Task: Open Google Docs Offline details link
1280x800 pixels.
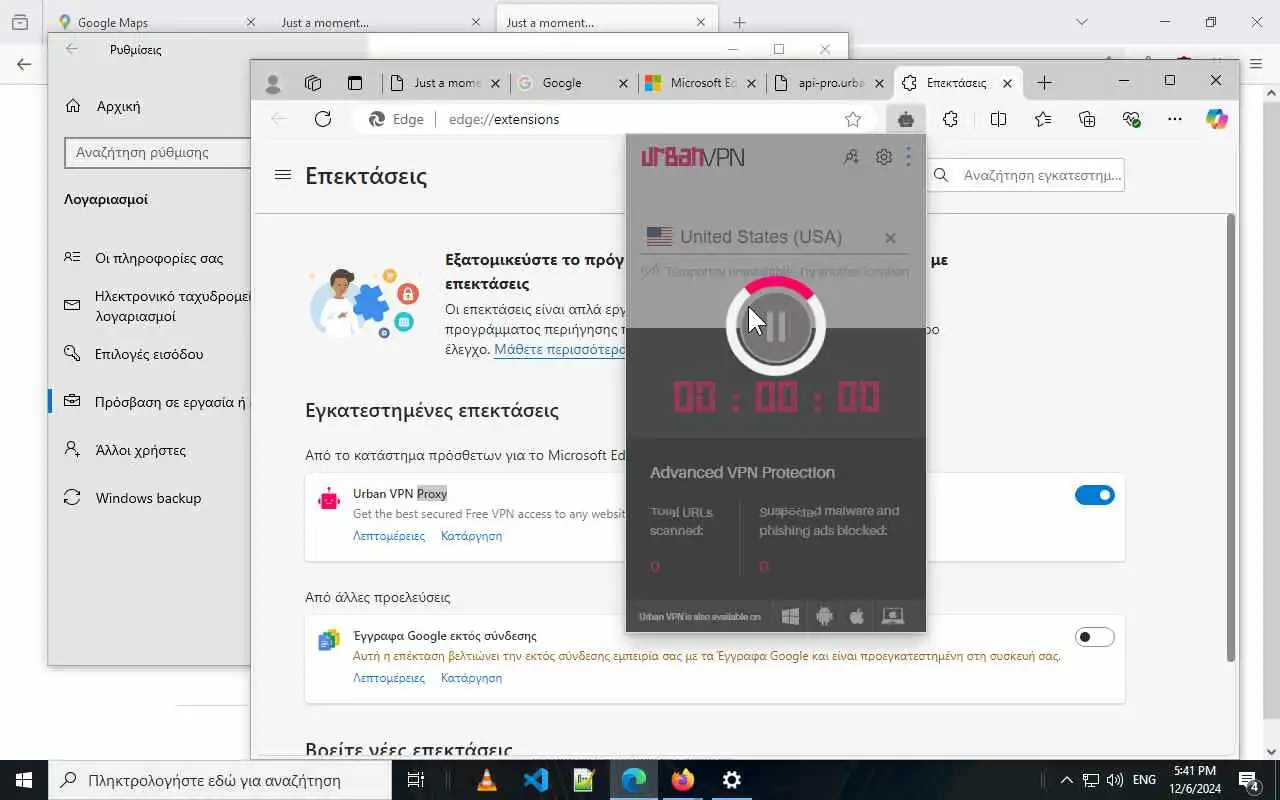Action: pos(389,678)
